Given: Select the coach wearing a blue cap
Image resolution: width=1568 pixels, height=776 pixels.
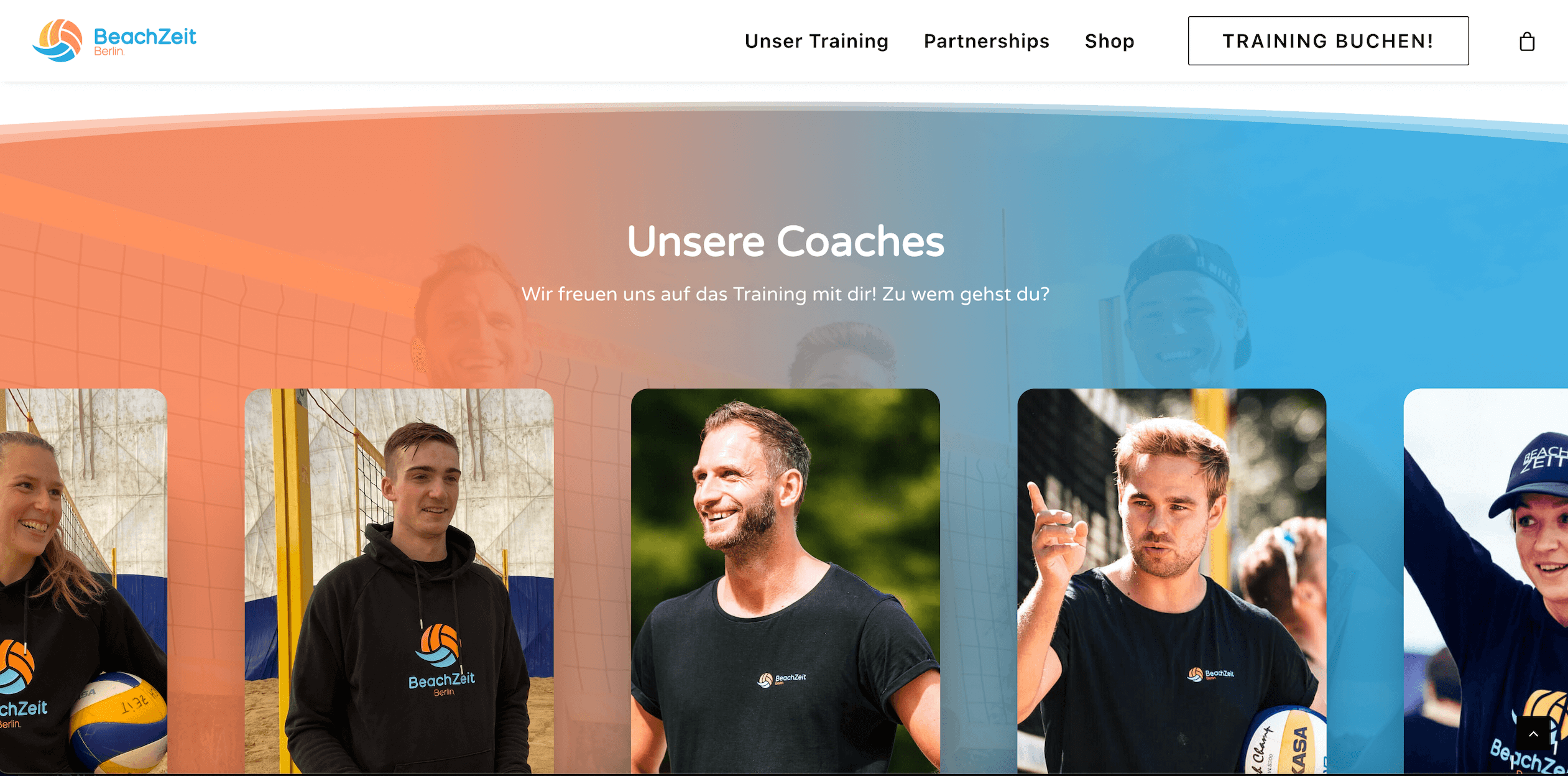Looking at the screenshot, I should point(1486,581).
